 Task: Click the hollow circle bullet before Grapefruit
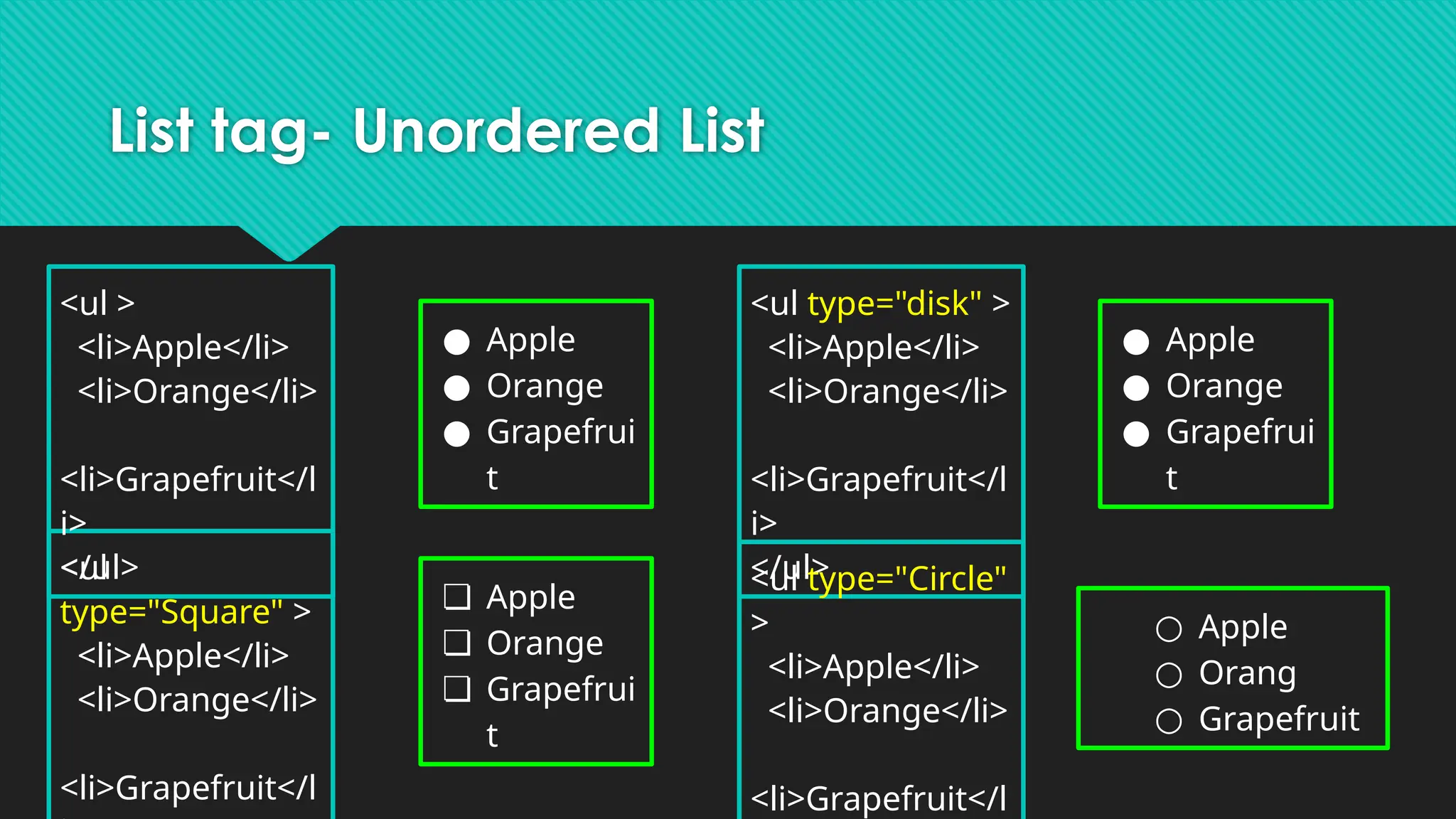1169,721
